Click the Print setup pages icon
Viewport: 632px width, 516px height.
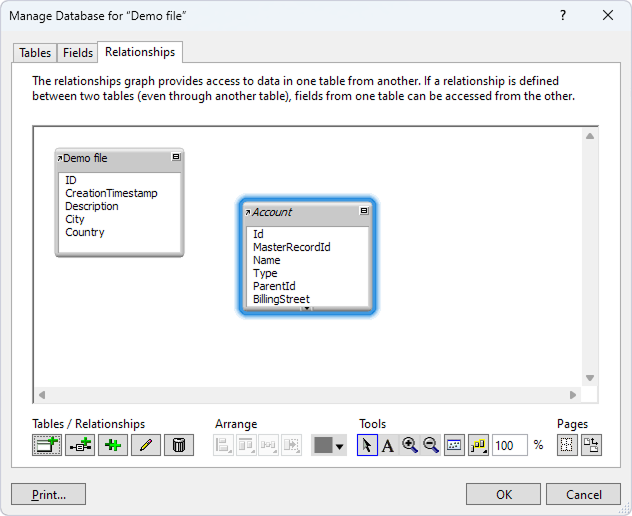point(591,445)
